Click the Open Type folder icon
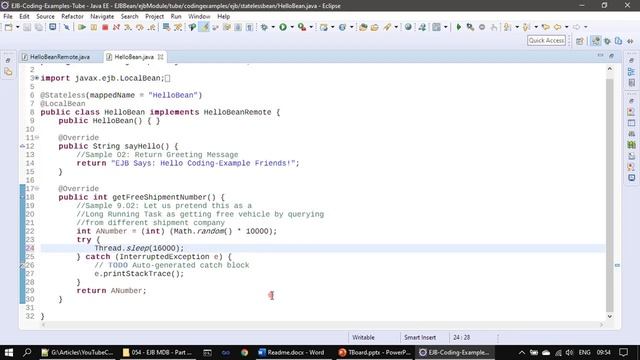Screen dimensions: 640x360 coord(363,27)
